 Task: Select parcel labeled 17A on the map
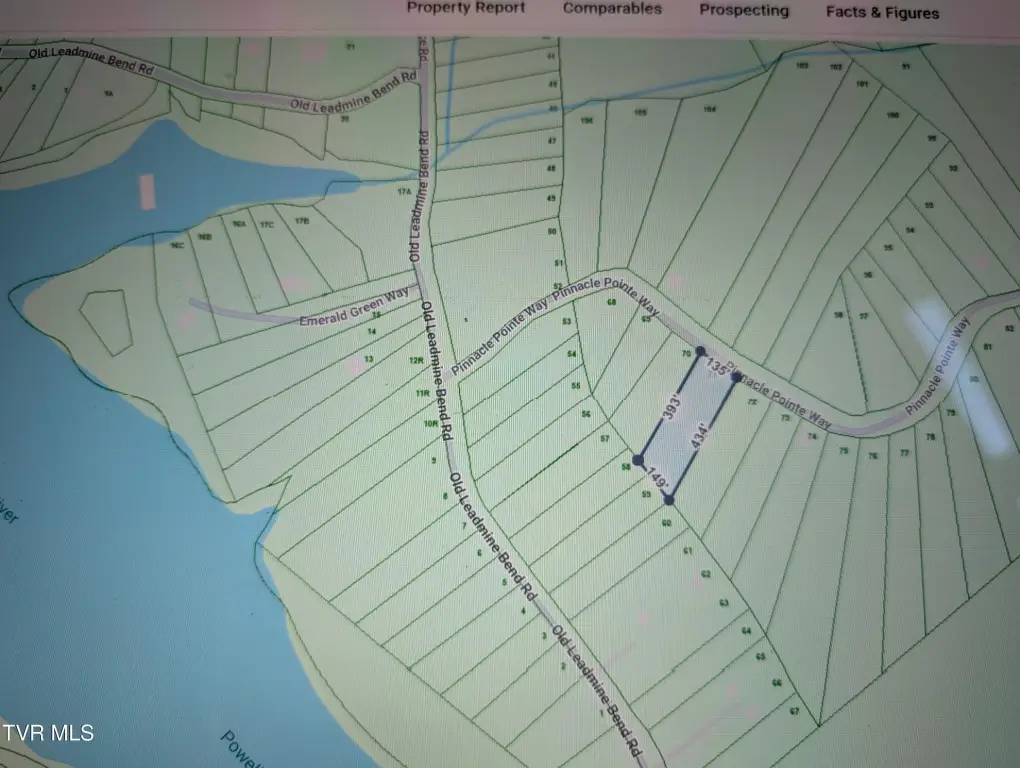pyautogui.click(x=404, y=190)
